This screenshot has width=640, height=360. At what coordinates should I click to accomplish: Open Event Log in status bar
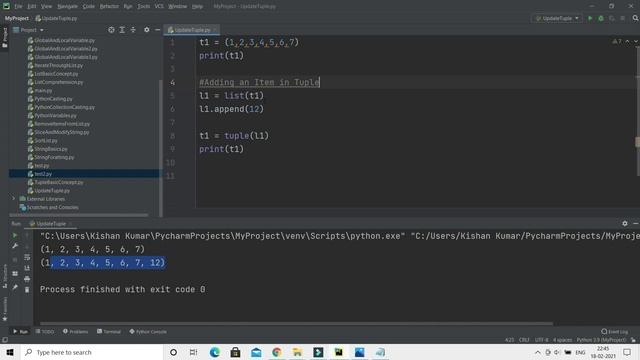coord(615,332)
